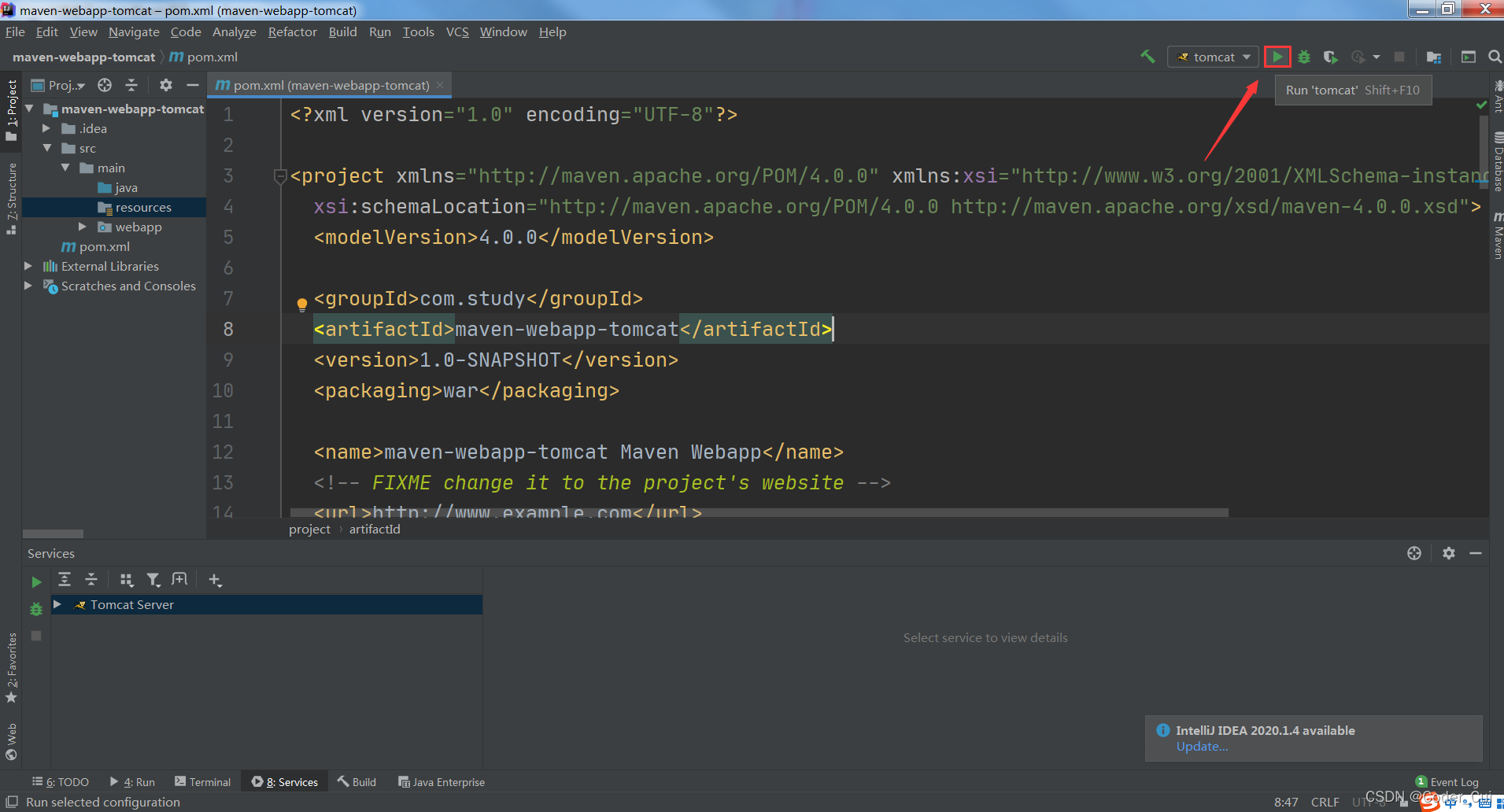Toggle the Services tool window button

point(285,782)
